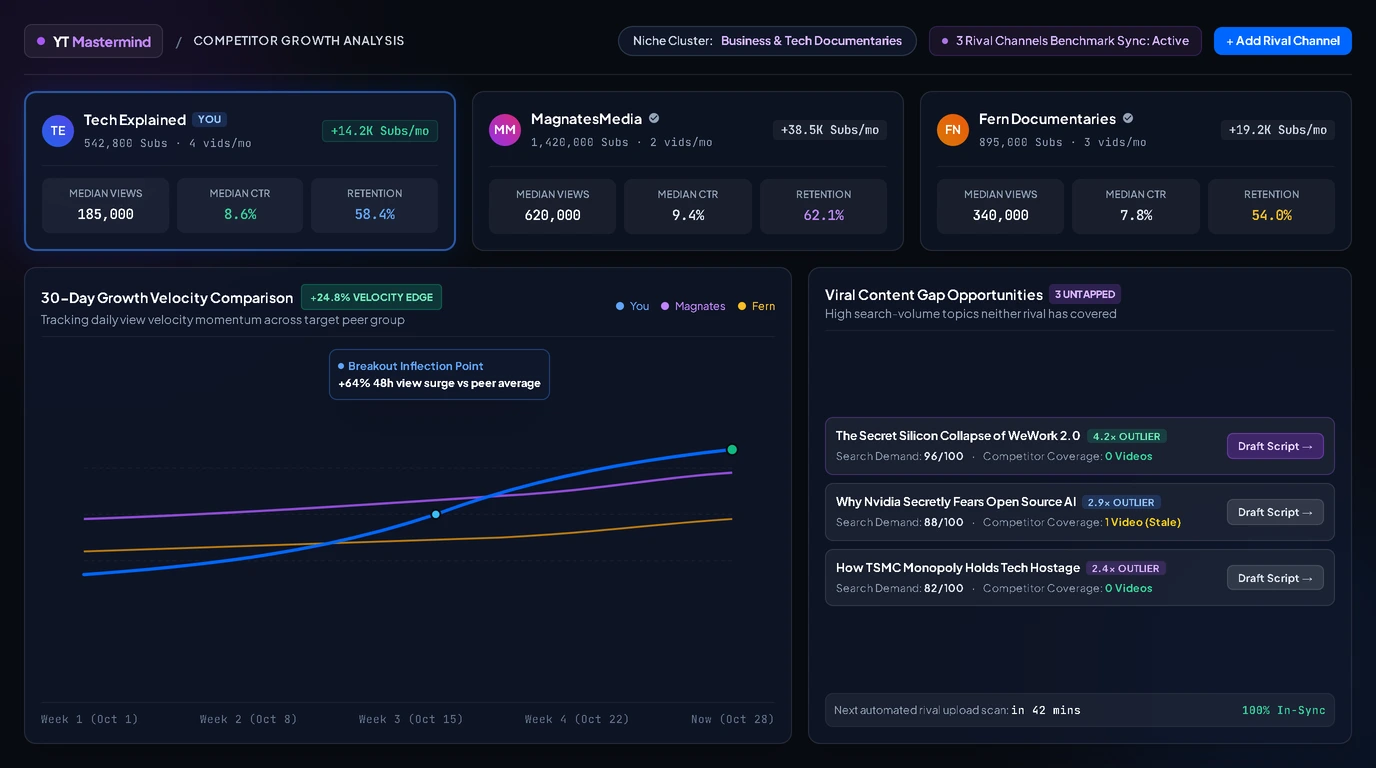Viewport: 1376px width, 768px height.
Task: Open the YT Mastermind home logo
Action: pos(94,41)
